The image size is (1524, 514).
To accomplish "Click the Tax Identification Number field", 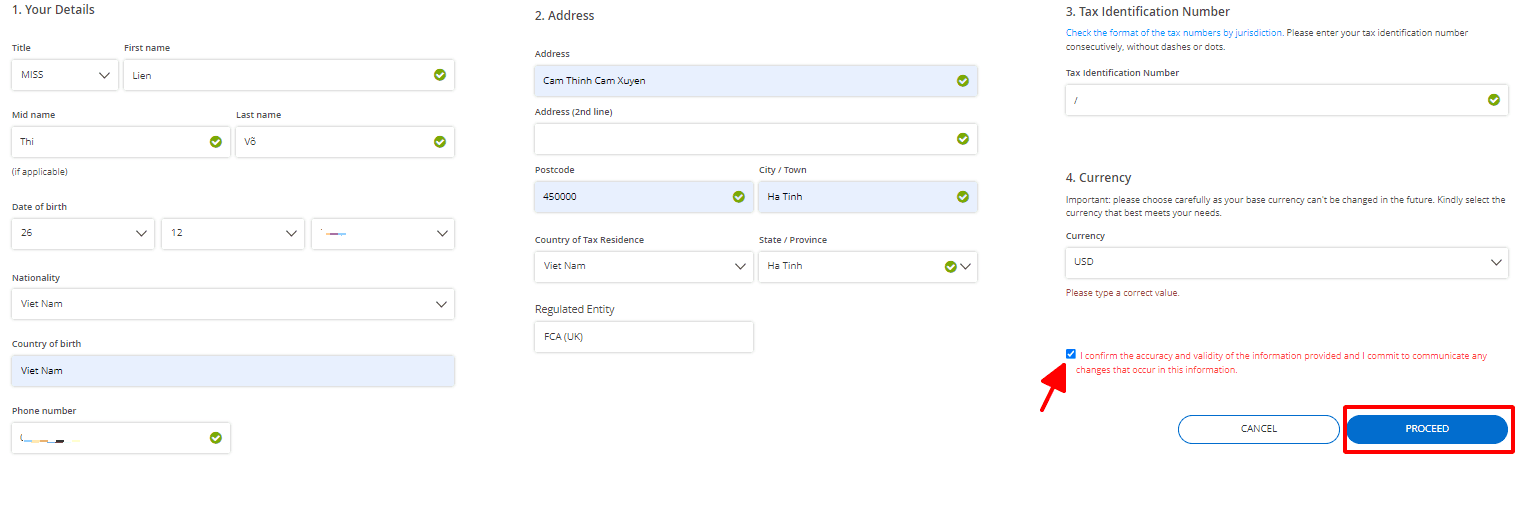I will coord(1287,100).
